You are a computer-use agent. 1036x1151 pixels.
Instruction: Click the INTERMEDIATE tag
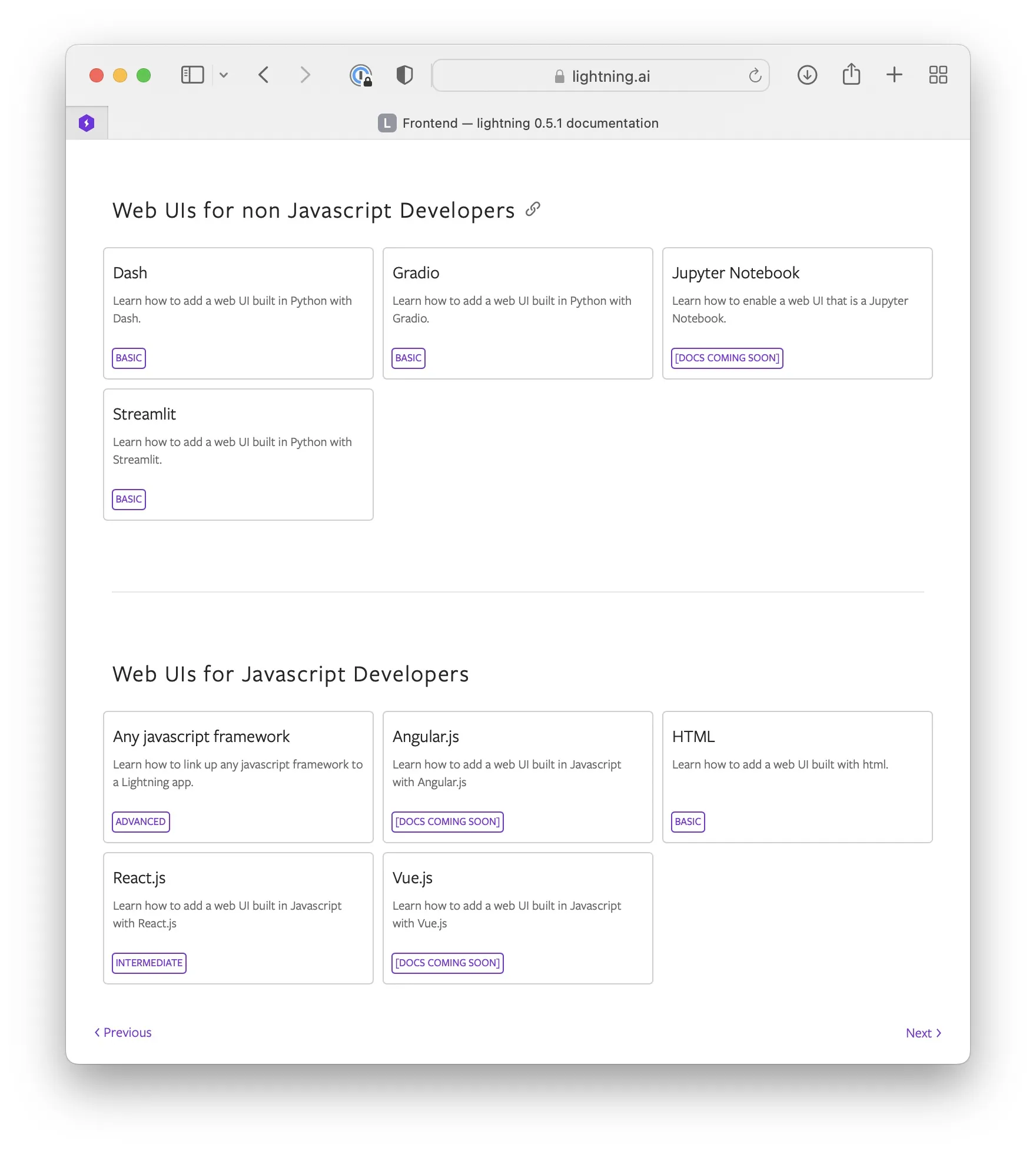click(149, 963)
